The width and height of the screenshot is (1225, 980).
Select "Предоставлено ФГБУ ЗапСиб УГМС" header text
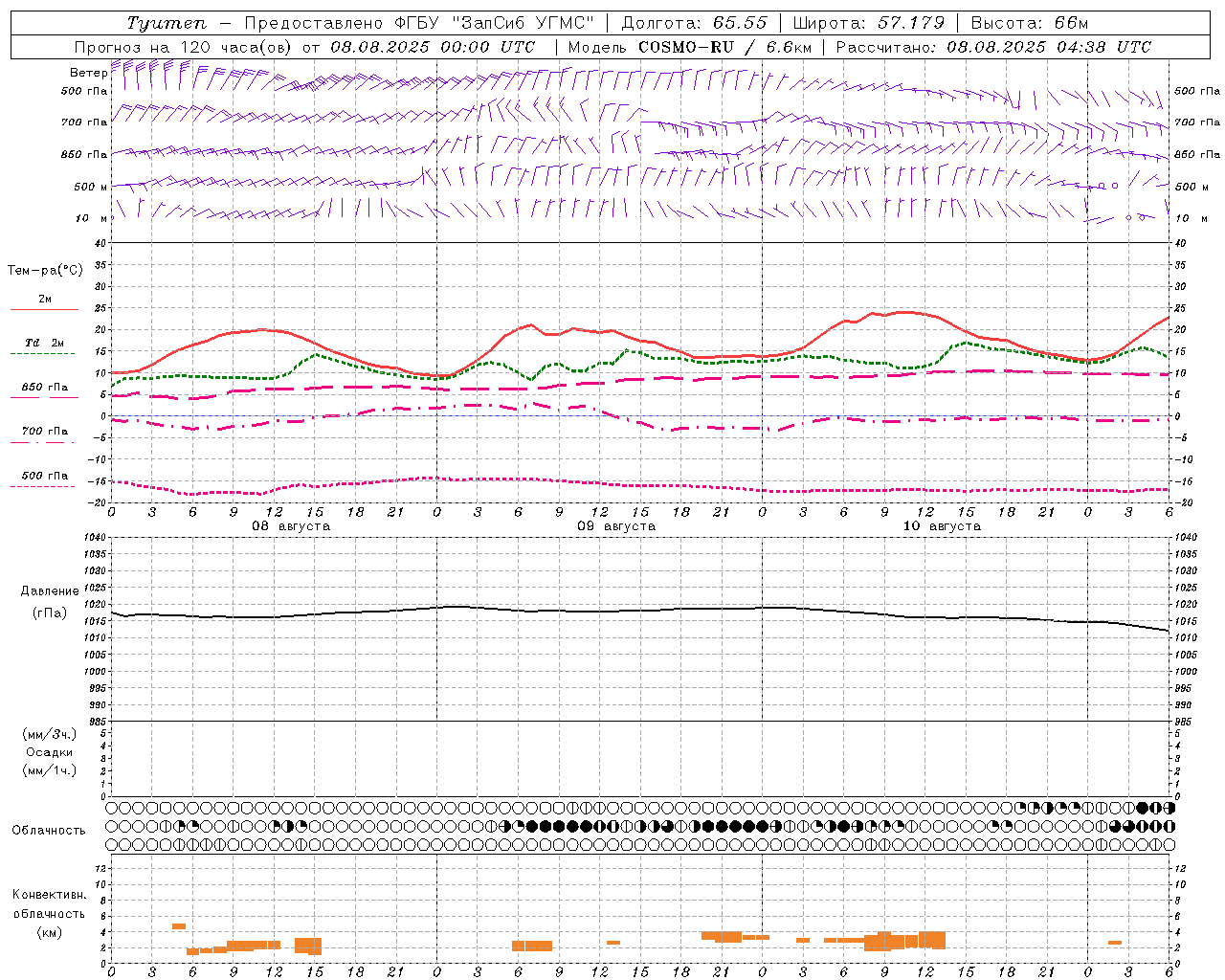coord(419,23)
